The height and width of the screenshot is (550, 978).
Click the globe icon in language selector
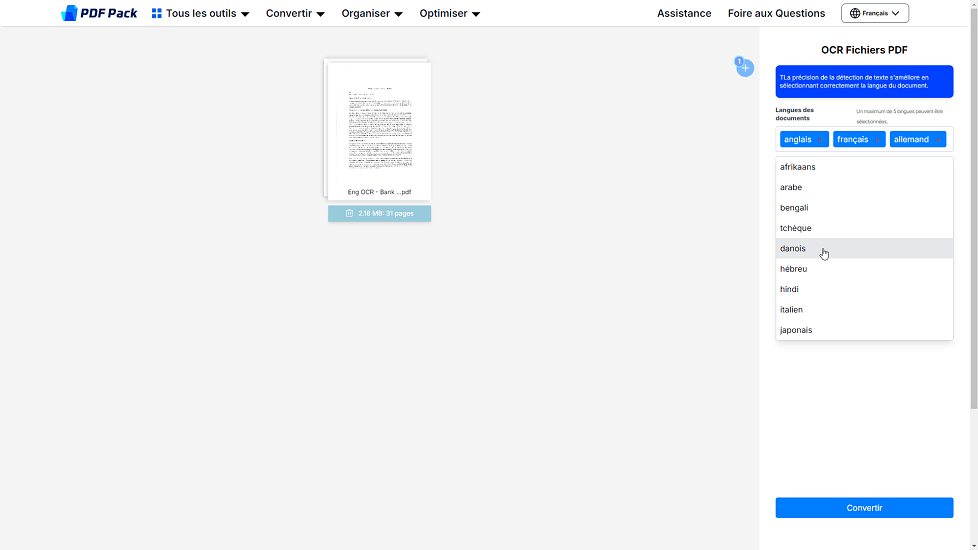(855, 13)
